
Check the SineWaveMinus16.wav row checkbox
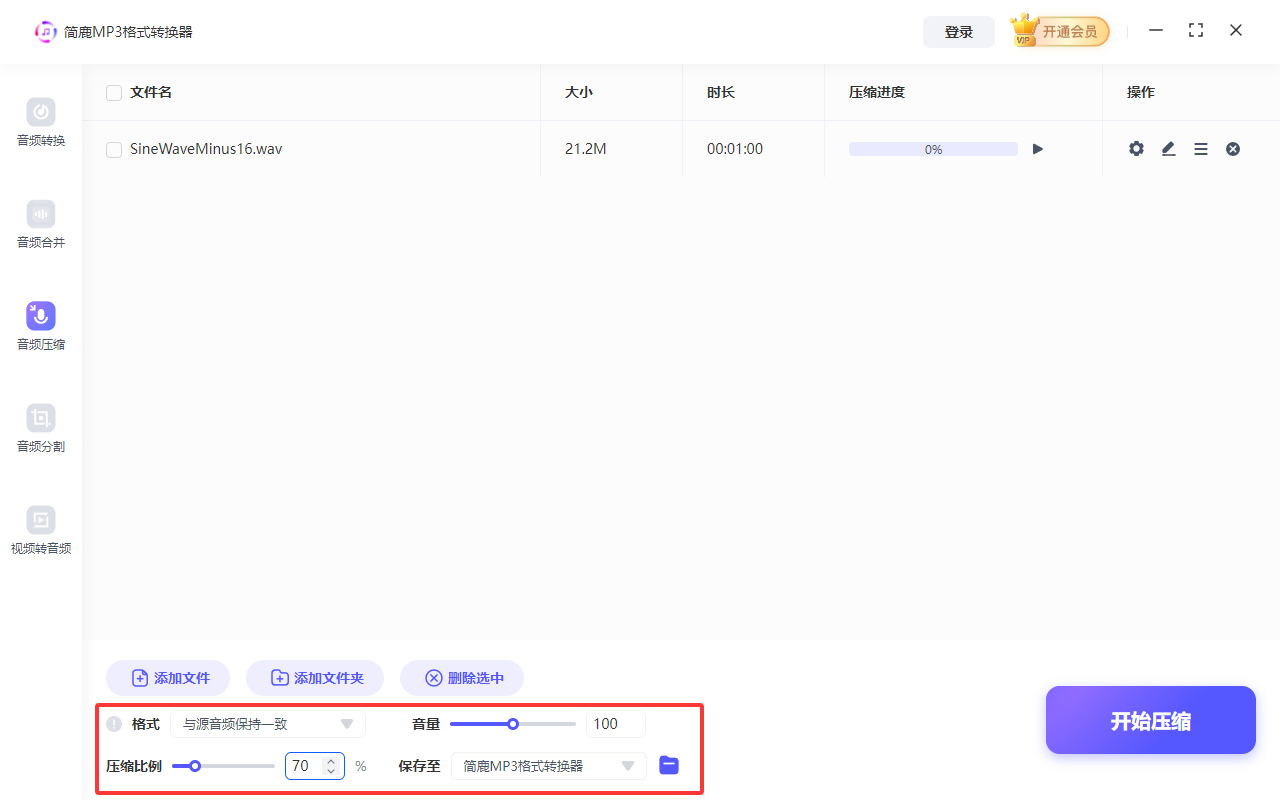[x=113, y=148]
